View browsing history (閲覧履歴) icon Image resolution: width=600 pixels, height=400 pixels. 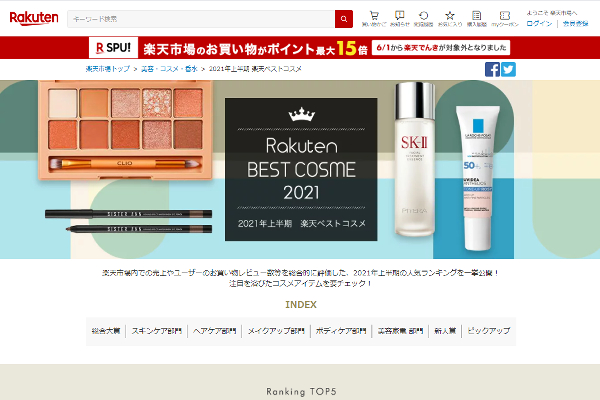[424, 18]
